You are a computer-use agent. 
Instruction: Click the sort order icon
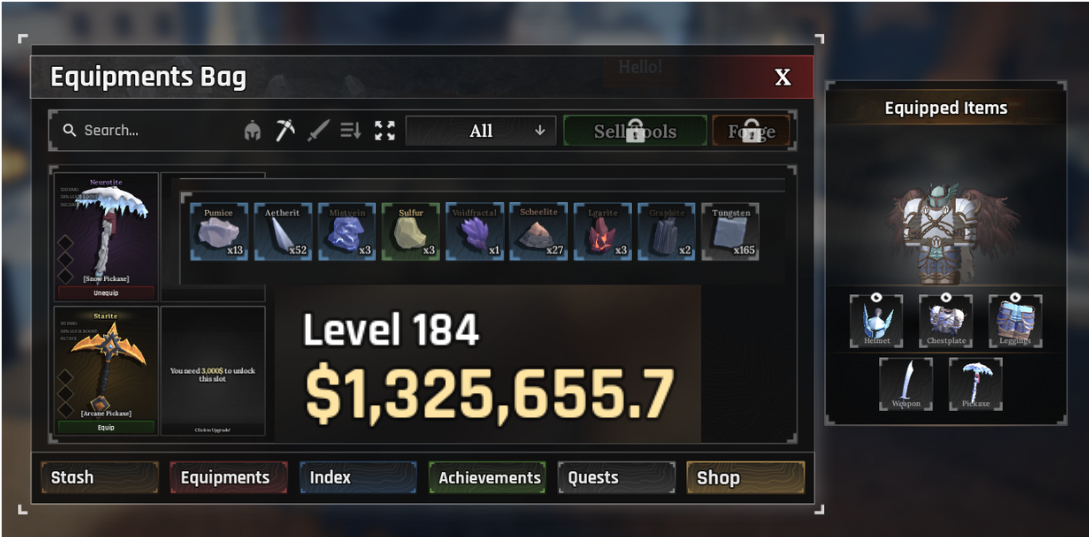(x=351, y=130)
